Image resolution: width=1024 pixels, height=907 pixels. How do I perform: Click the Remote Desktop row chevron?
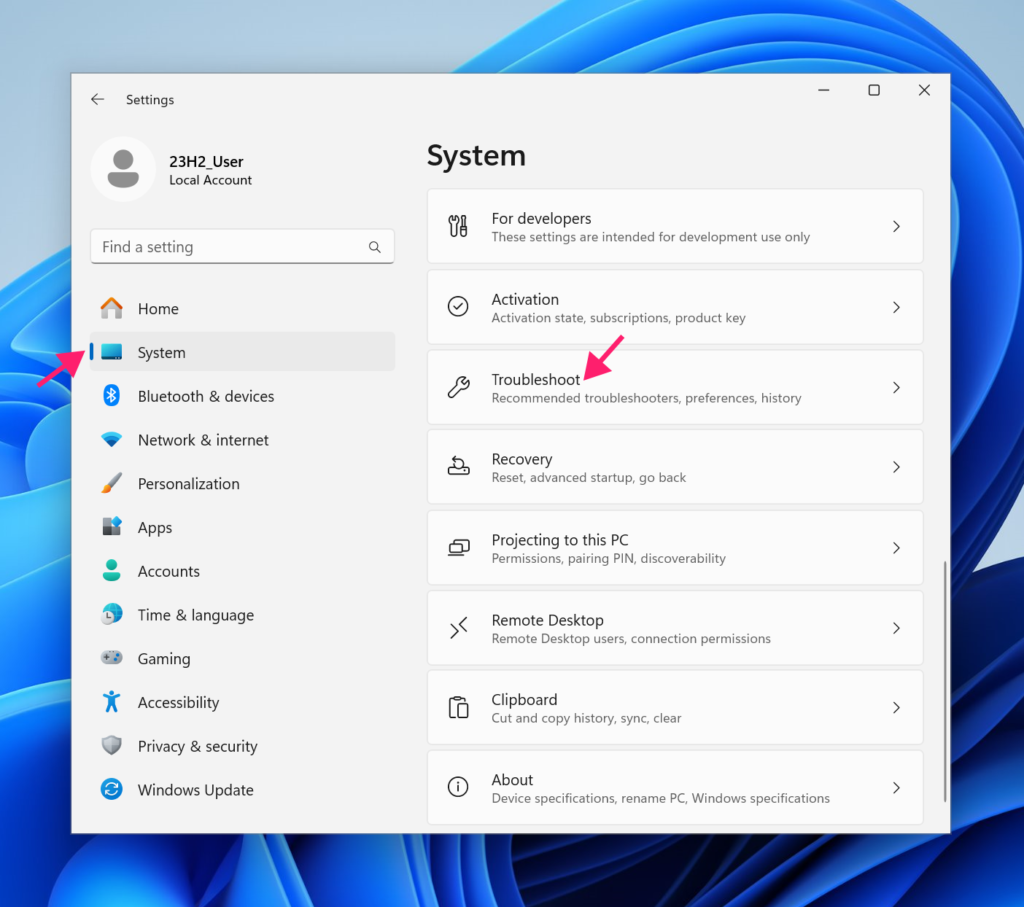click(896, 628)
